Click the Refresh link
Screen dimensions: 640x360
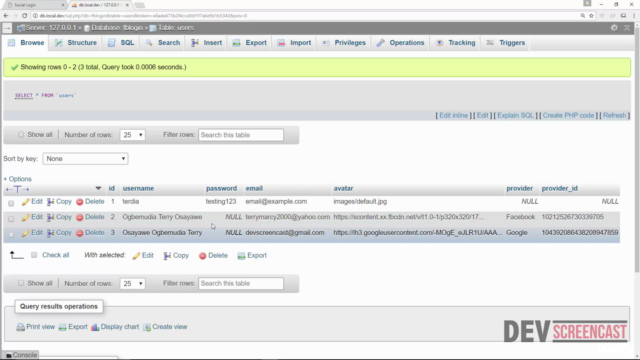(614, 116)
